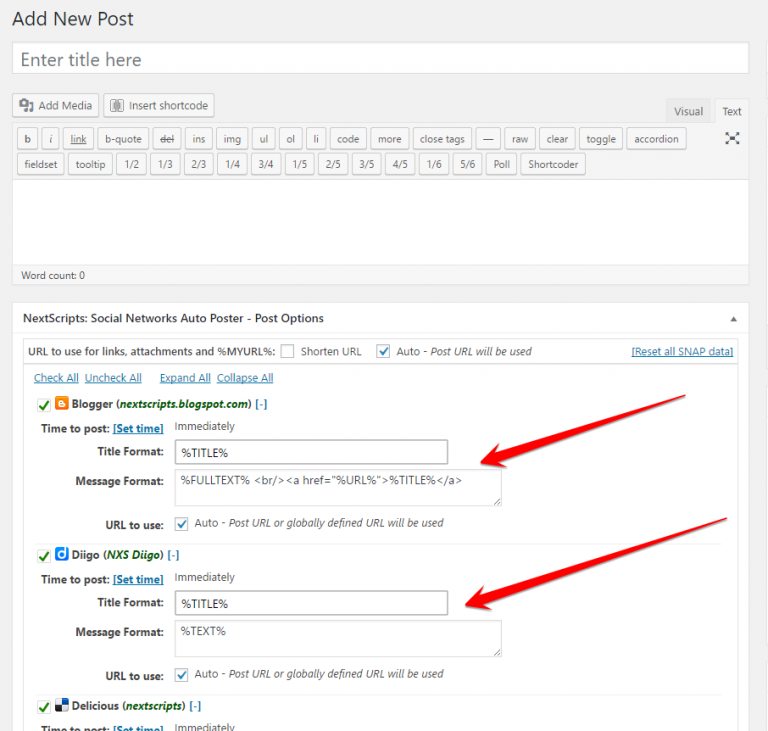The width and height of the screenshot is (768, 731).
Task: Click Set time link for Blogger
Action: click(138, 428)
